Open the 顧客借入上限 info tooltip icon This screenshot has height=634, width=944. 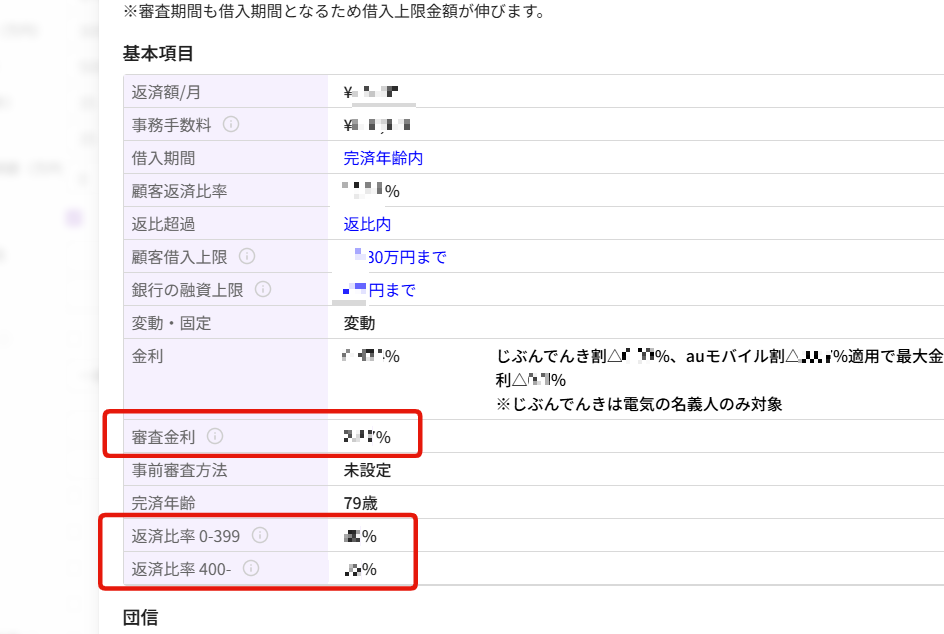(247, 257)
